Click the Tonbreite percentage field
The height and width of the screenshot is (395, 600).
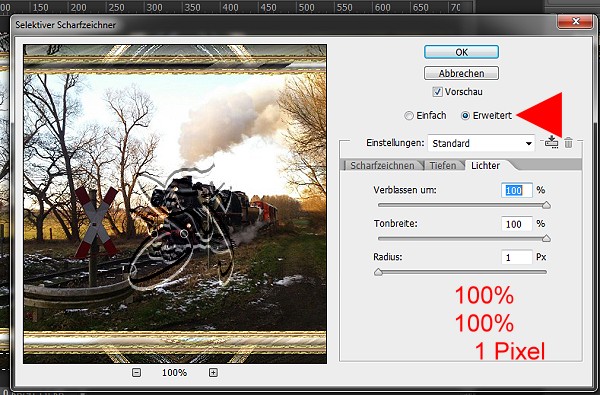[x=517, y=224]
